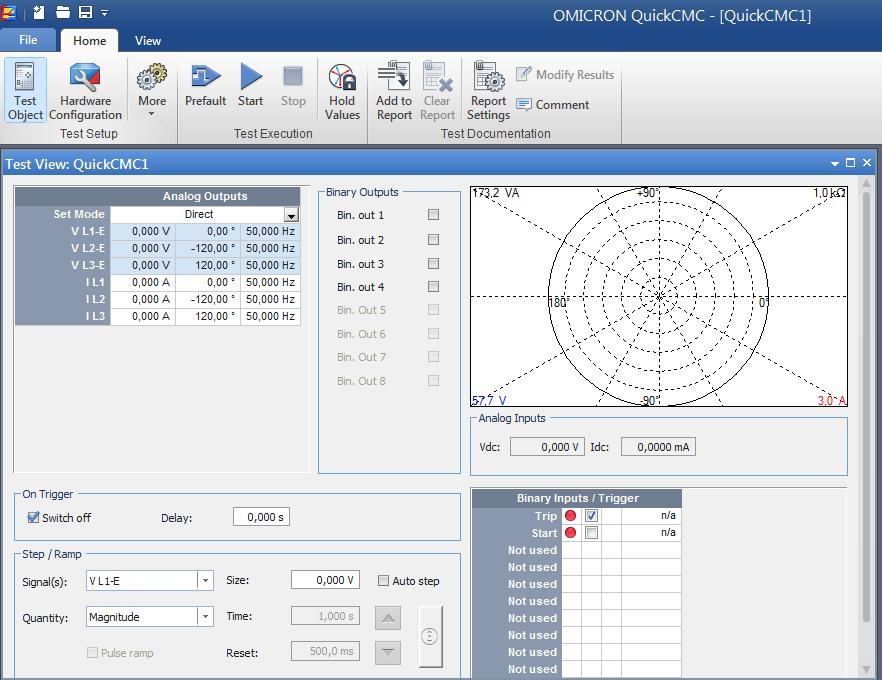Click the disabled Pulse ramp checkbox
882x680 pixels.
92,652
